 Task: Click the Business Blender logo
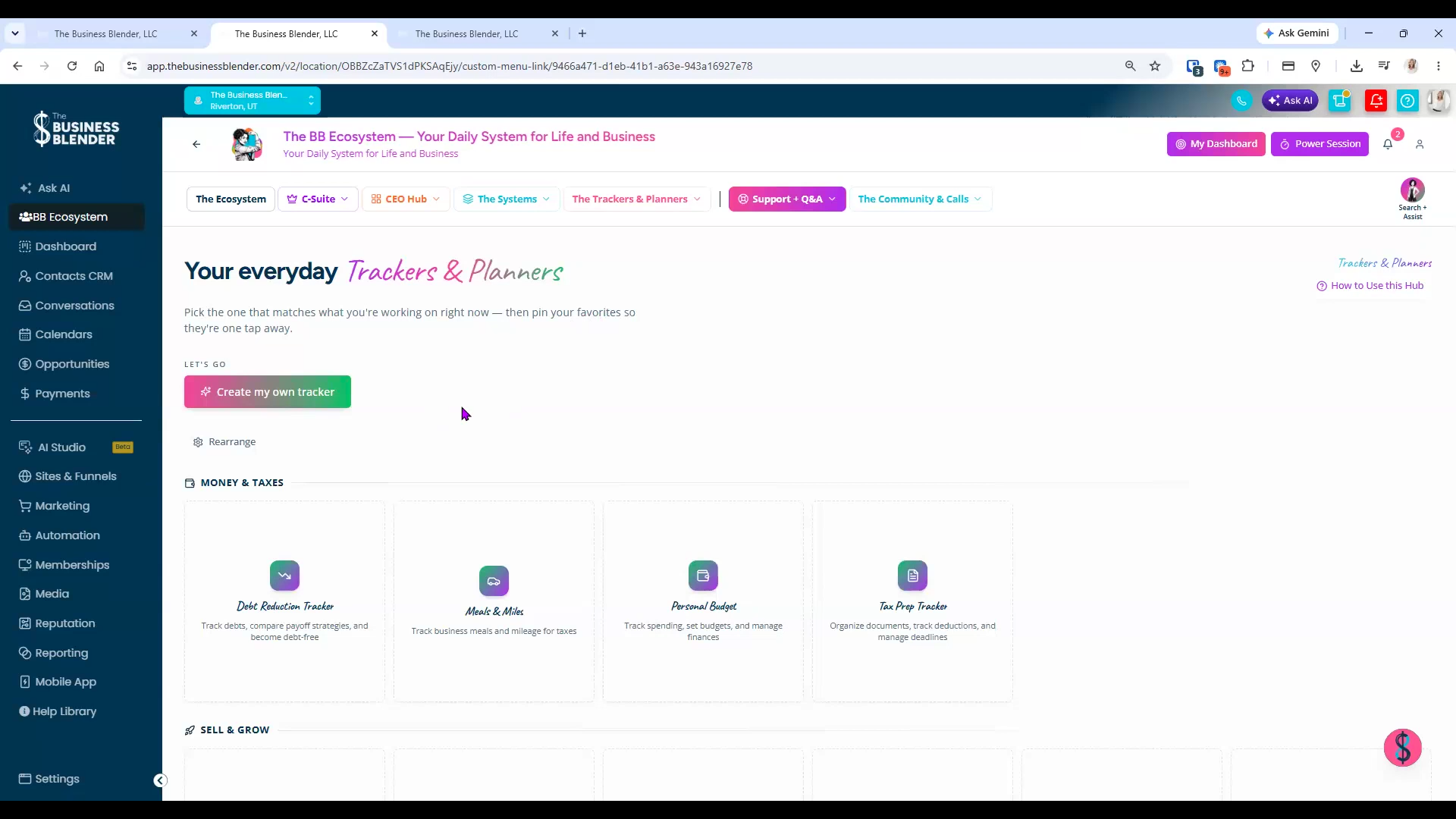tap(76, 129)
